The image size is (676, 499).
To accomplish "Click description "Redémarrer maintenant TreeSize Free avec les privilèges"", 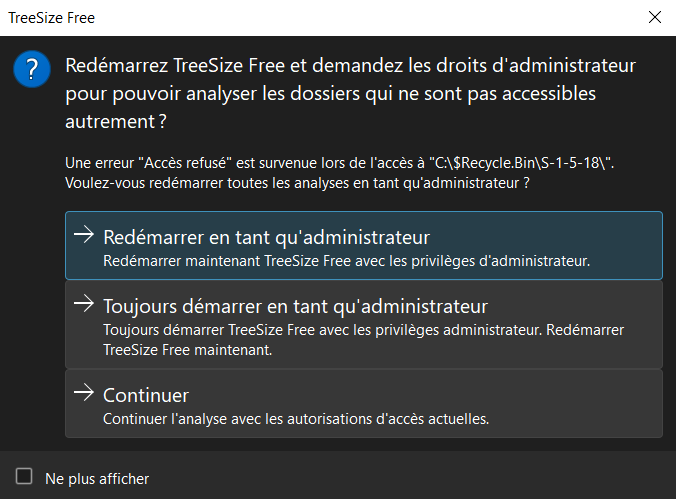I will pos(346,262).
